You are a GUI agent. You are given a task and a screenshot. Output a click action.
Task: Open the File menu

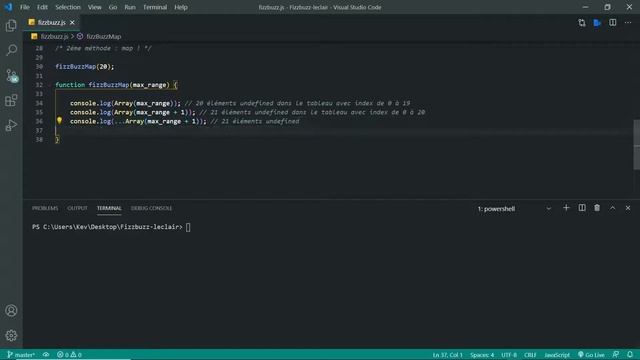pos(25,7)
